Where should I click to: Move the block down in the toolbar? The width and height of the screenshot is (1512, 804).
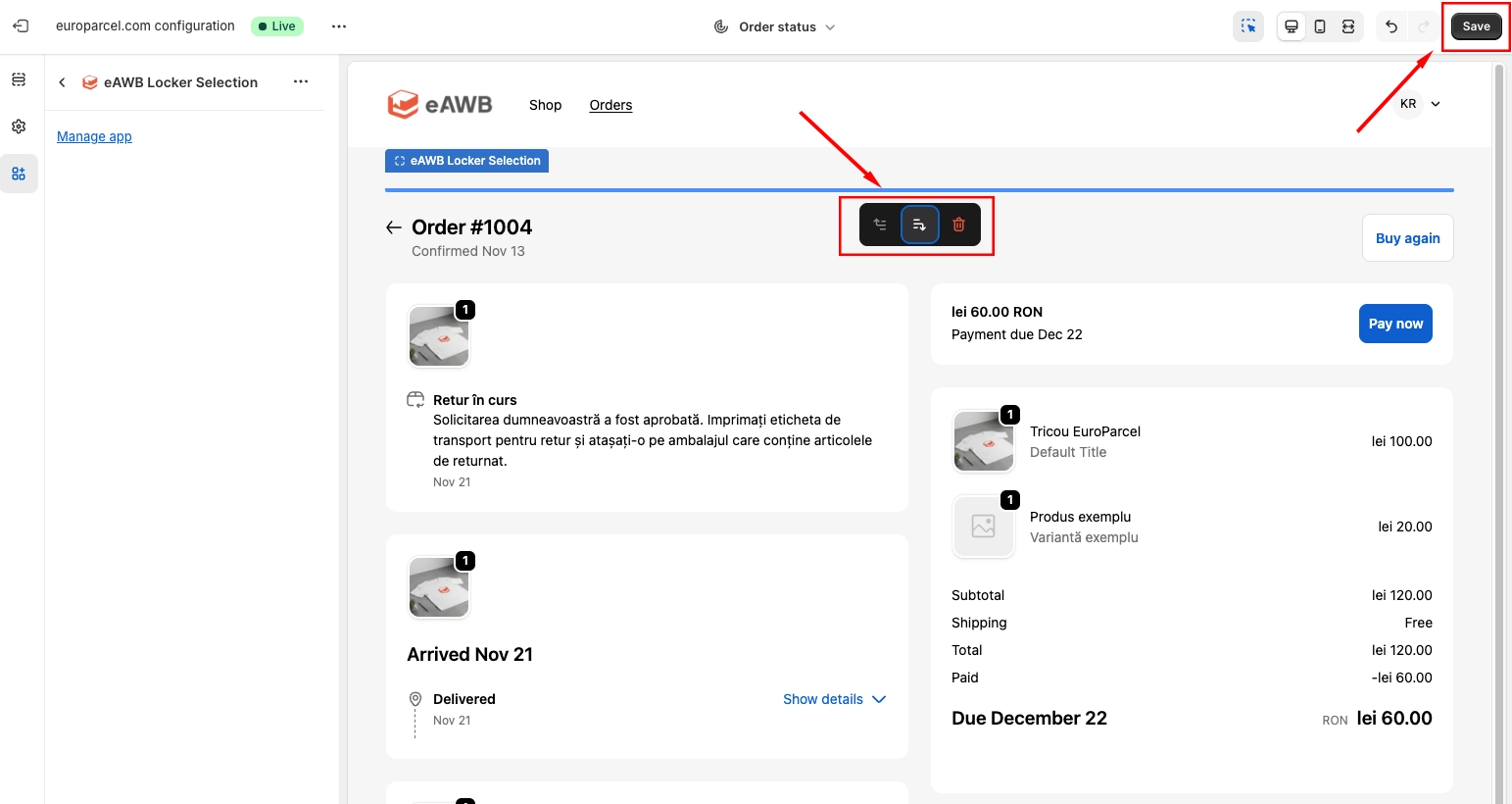pyautogui.click(x=919, y=225)
